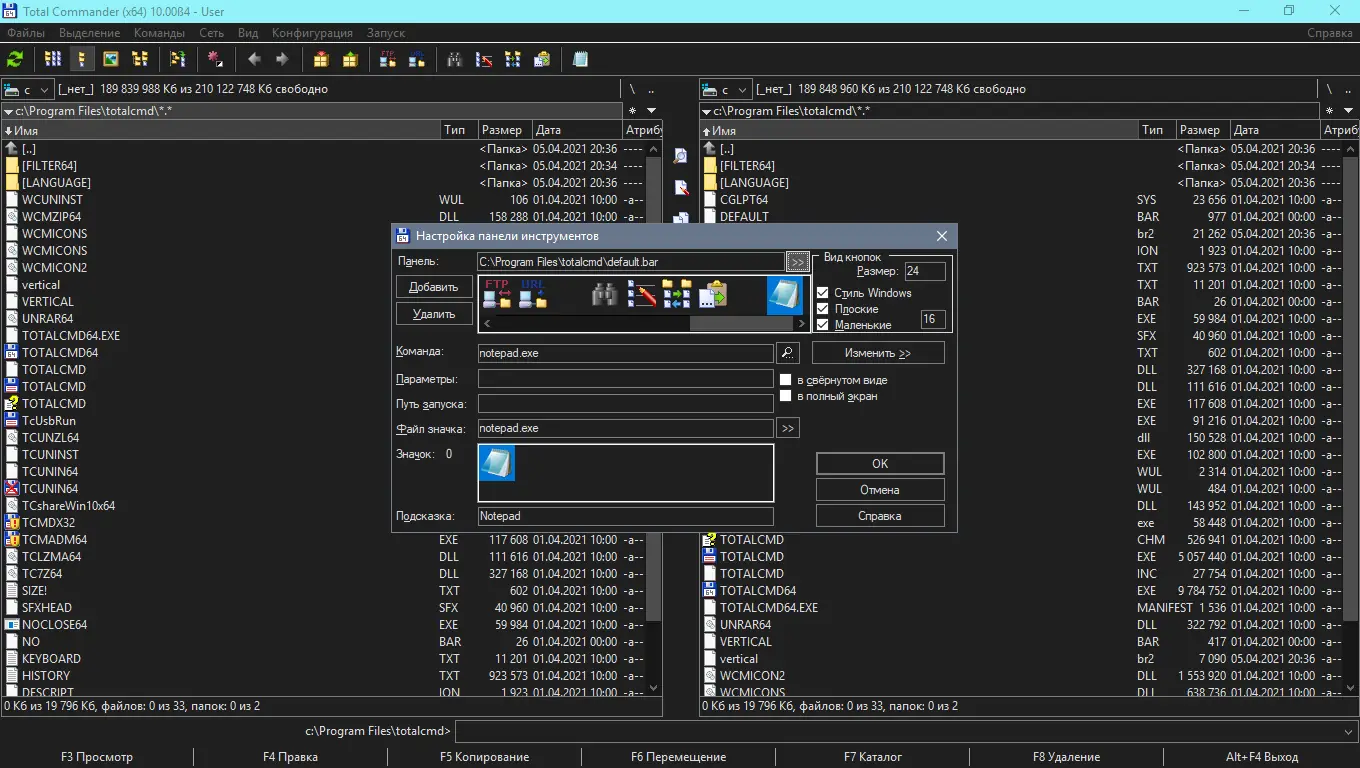Click the horizontal scrollbar under button strip
1360x768 pixels.
tap(741, 324)
